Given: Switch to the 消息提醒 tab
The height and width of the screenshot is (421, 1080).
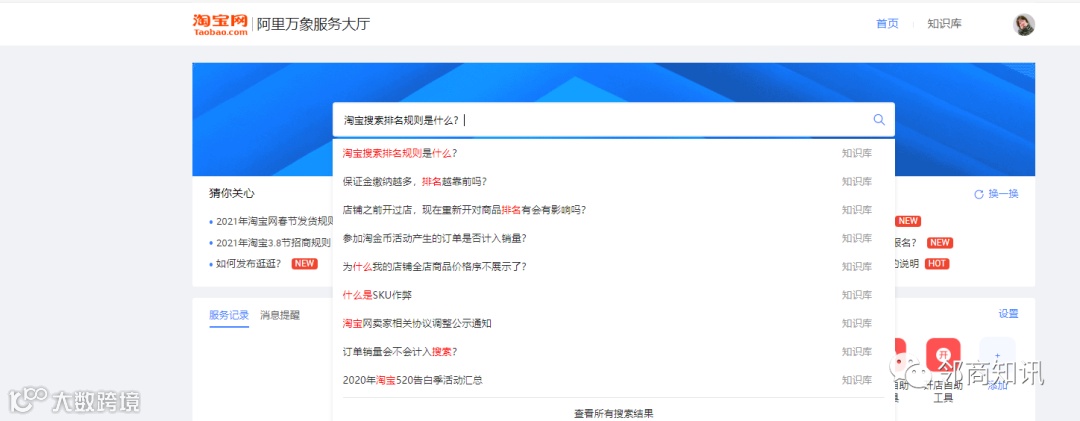Looking at the screenshot, I should click(x=280, y=315).
